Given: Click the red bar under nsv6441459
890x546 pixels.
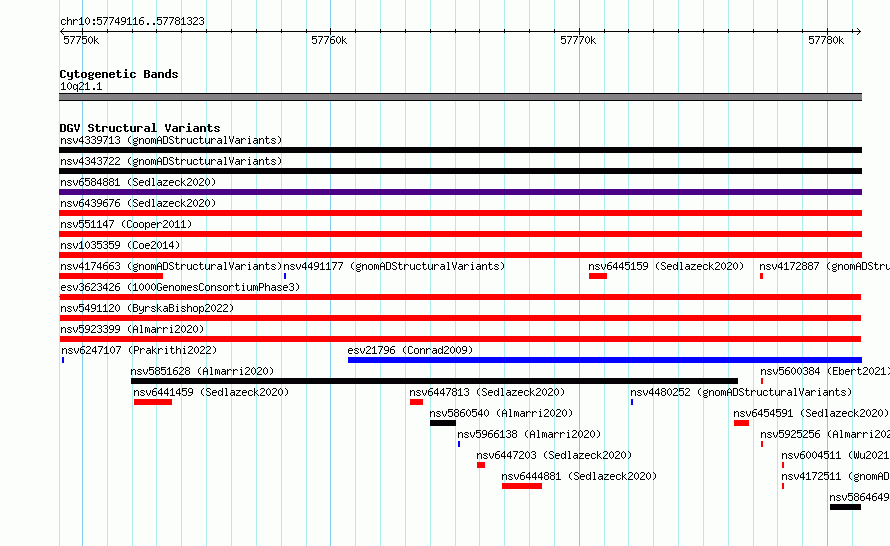Looking at the screenshot, I should click(x=153, y=402).
